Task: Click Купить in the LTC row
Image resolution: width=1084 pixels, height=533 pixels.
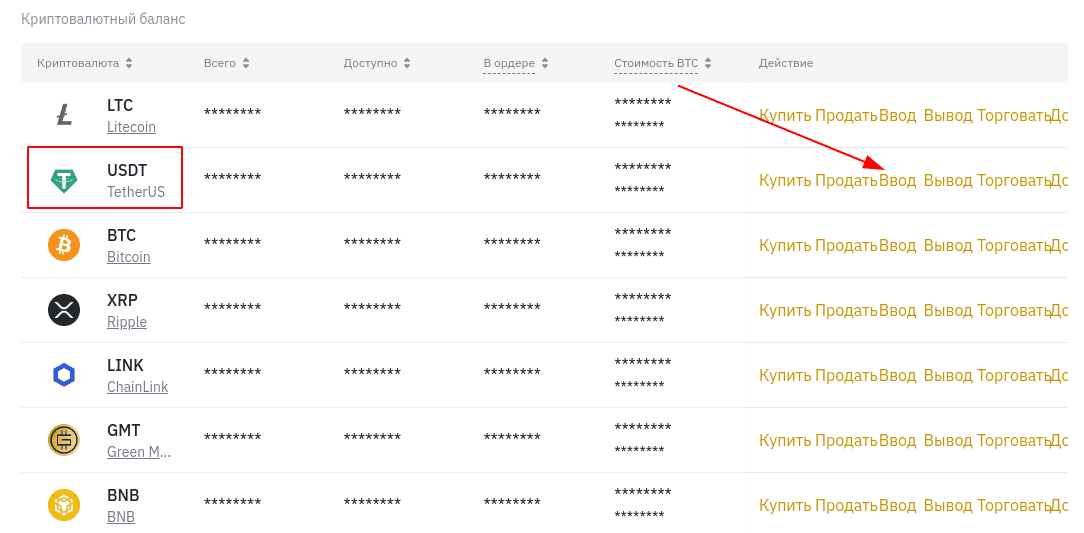Action: pos(785,115)
